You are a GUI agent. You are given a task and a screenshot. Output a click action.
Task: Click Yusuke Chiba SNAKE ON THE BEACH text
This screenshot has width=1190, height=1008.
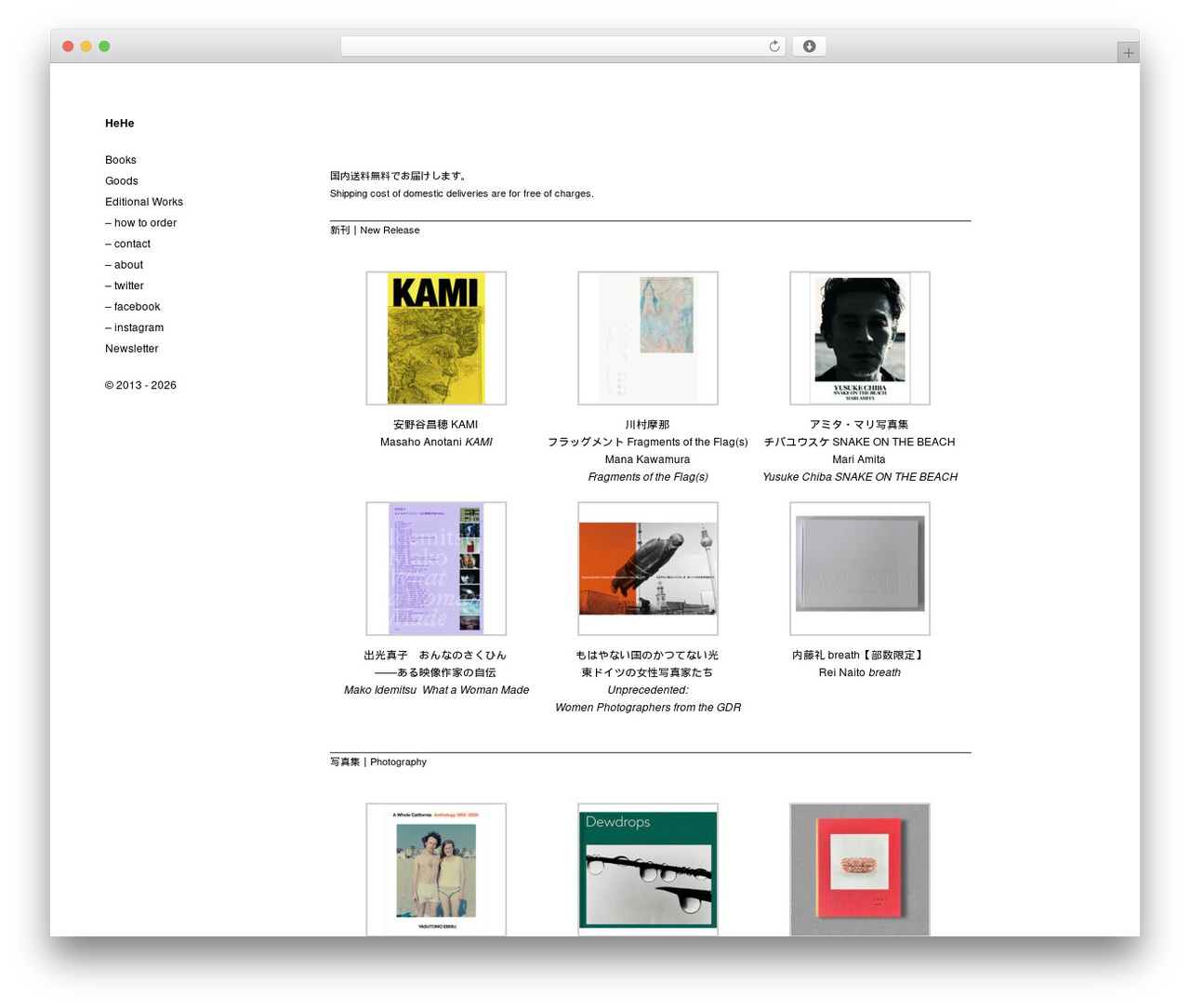(x=860, y=477)
